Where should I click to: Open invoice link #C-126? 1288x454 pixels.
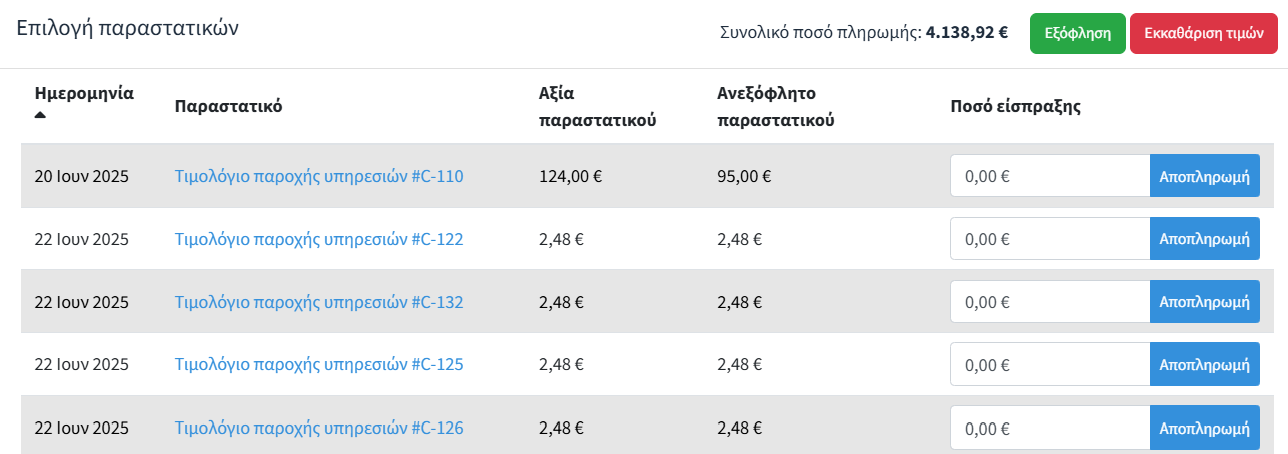[319, 428]
